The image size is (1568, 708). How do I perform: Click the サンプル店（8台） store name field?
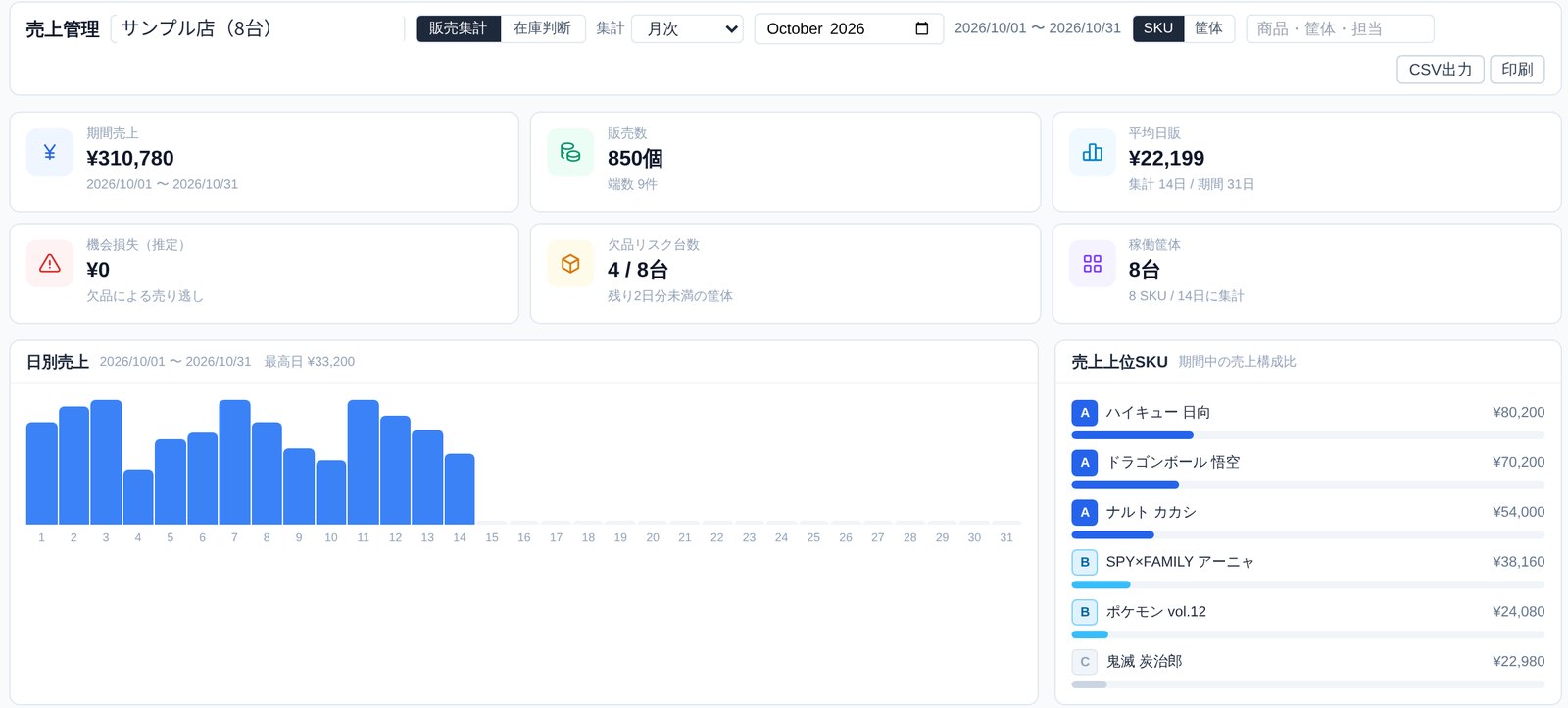click(257, 28)
